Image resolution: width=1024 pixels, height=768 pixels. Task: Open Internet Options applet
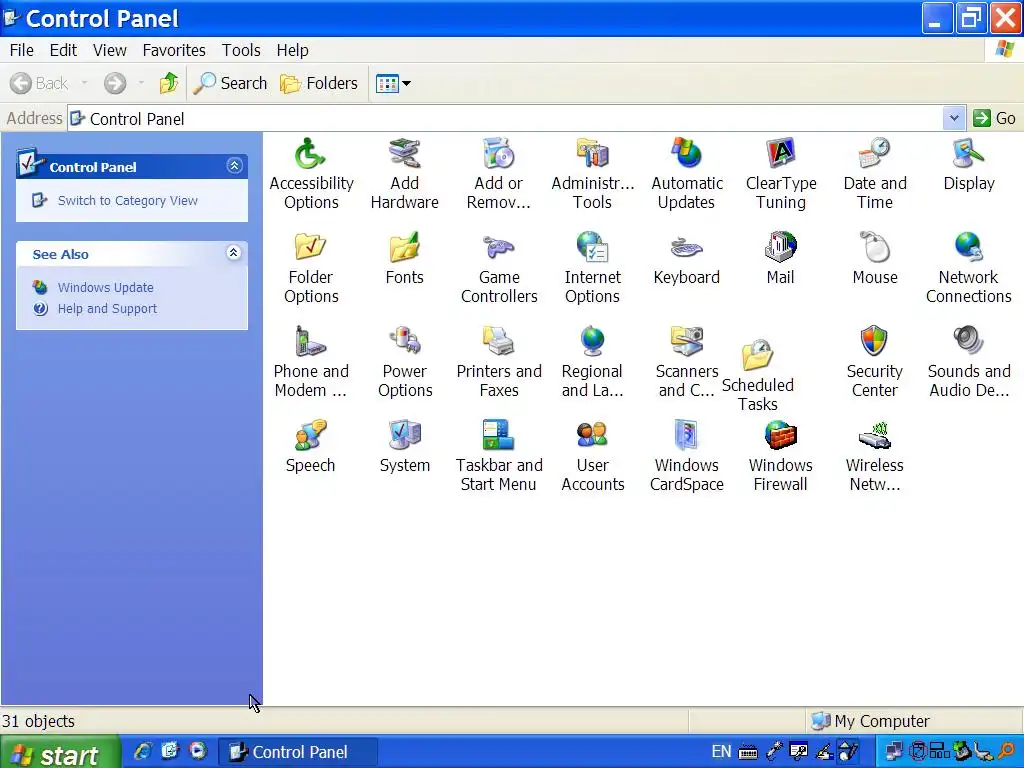pyautogui.click(x=592, y=248)
